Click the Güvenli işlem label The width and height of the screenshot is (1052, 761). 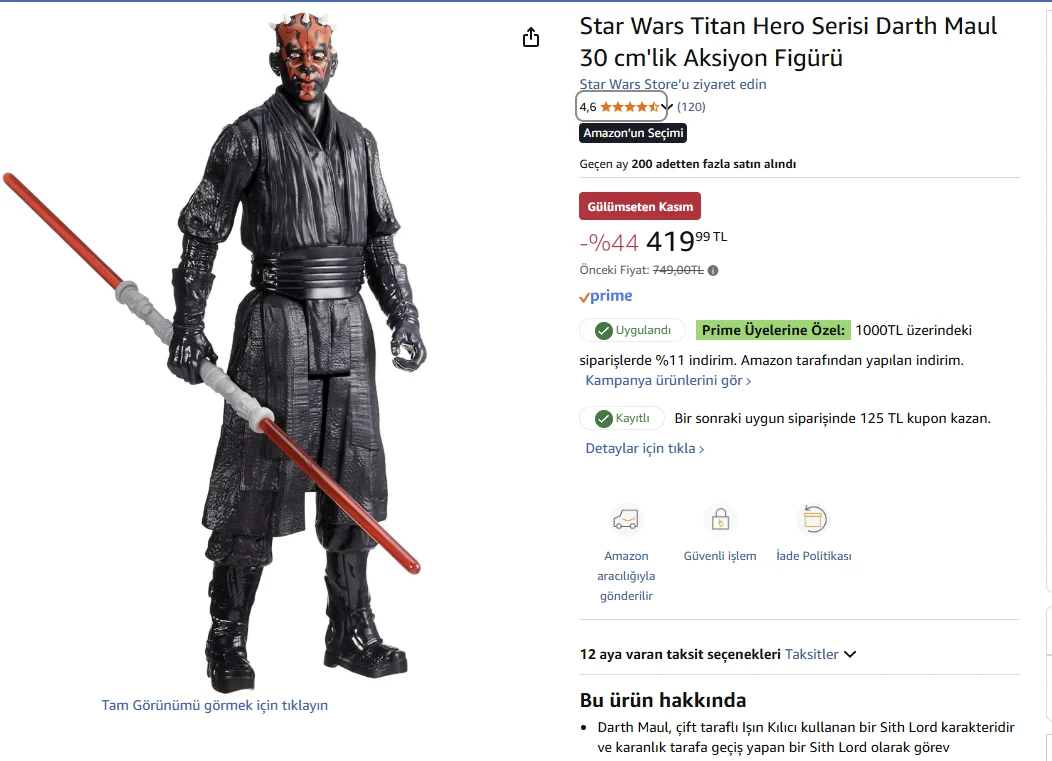click(720, 556)
